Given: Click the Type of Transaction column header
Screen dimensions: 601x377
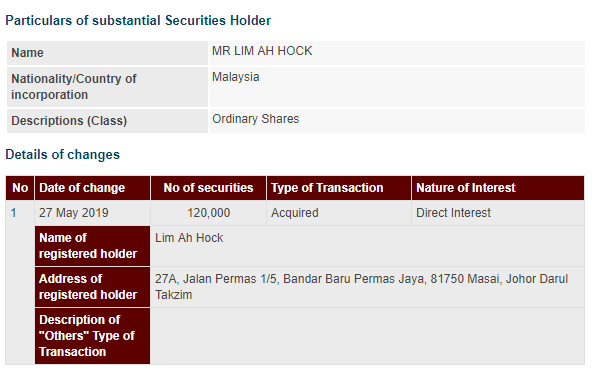Looking at the screenshot, I should (339, 188).
